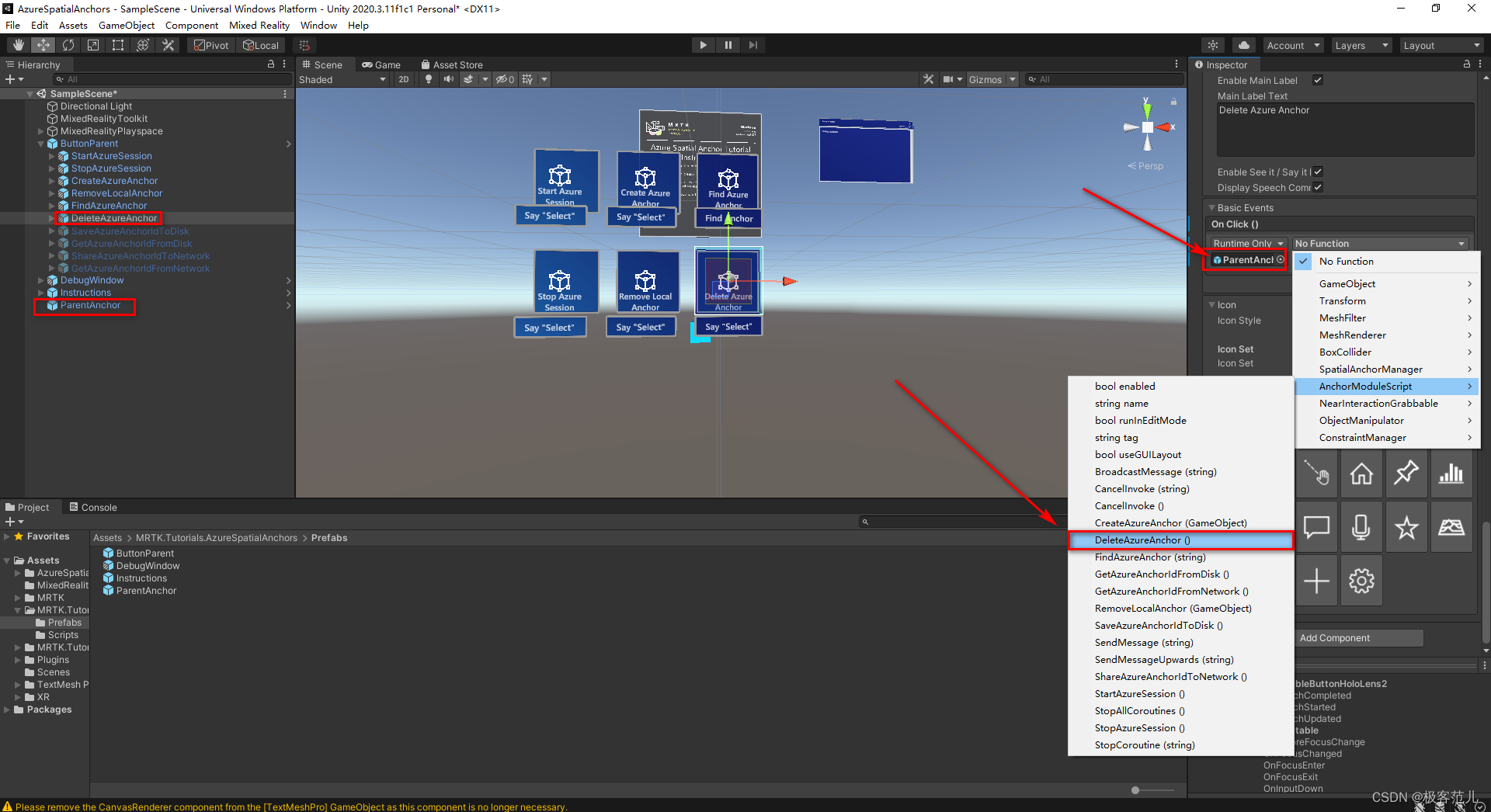The height and width of the screenshot is (812, 1491).
Task: Toggle scene audio speaker icon
Action: click(448, 79)
